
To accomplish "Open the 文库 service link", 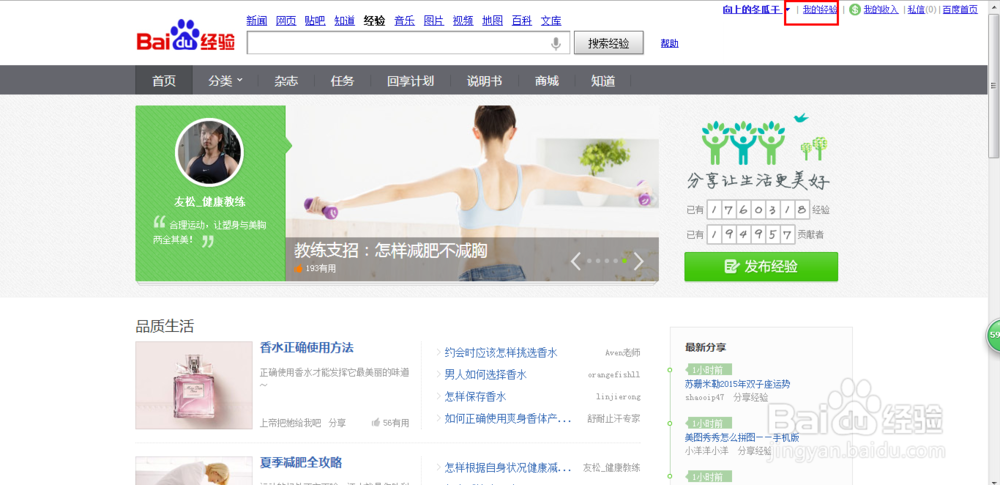I will coord(551,20).
